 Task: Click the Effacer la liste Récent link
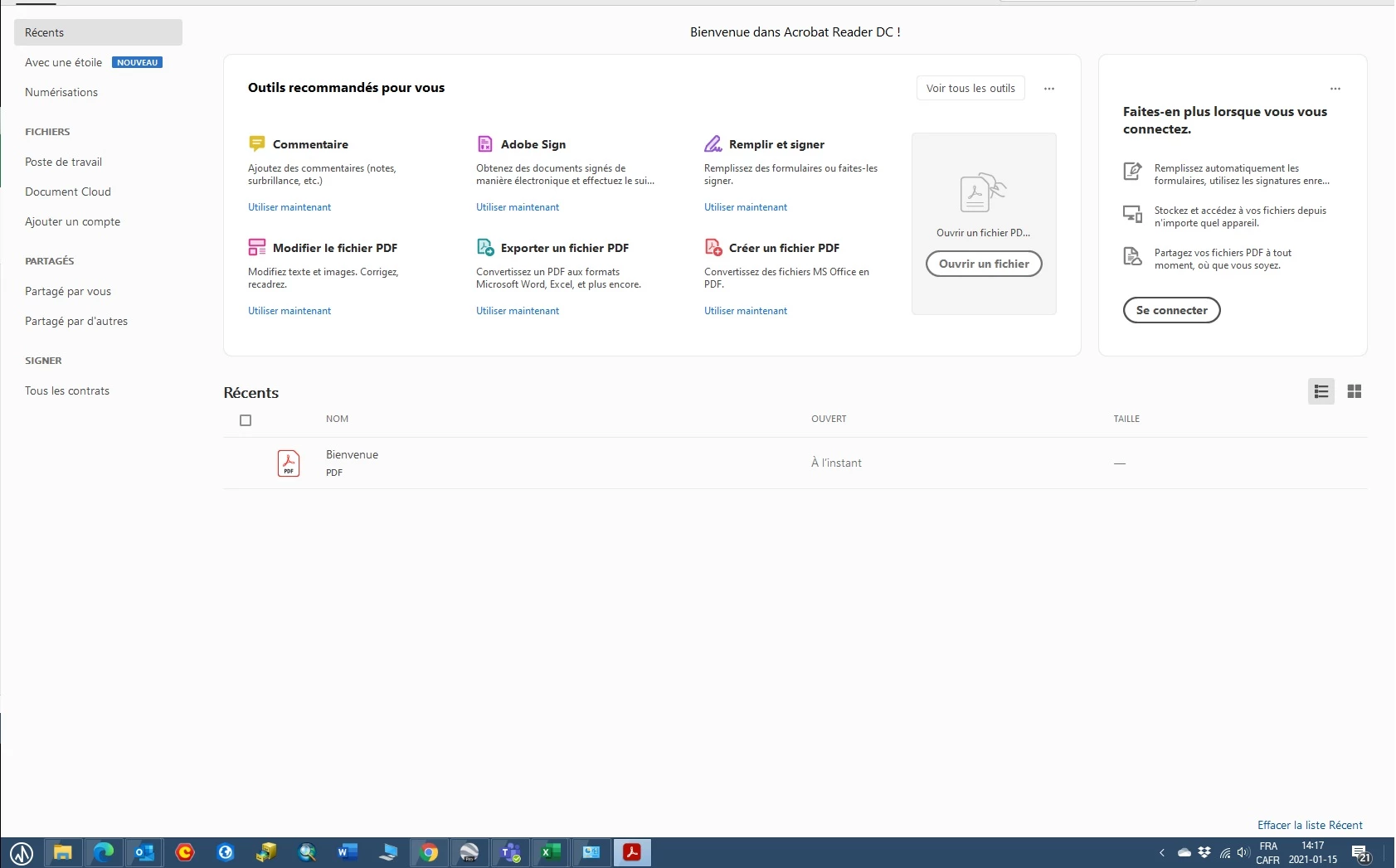click(1310, 825)
